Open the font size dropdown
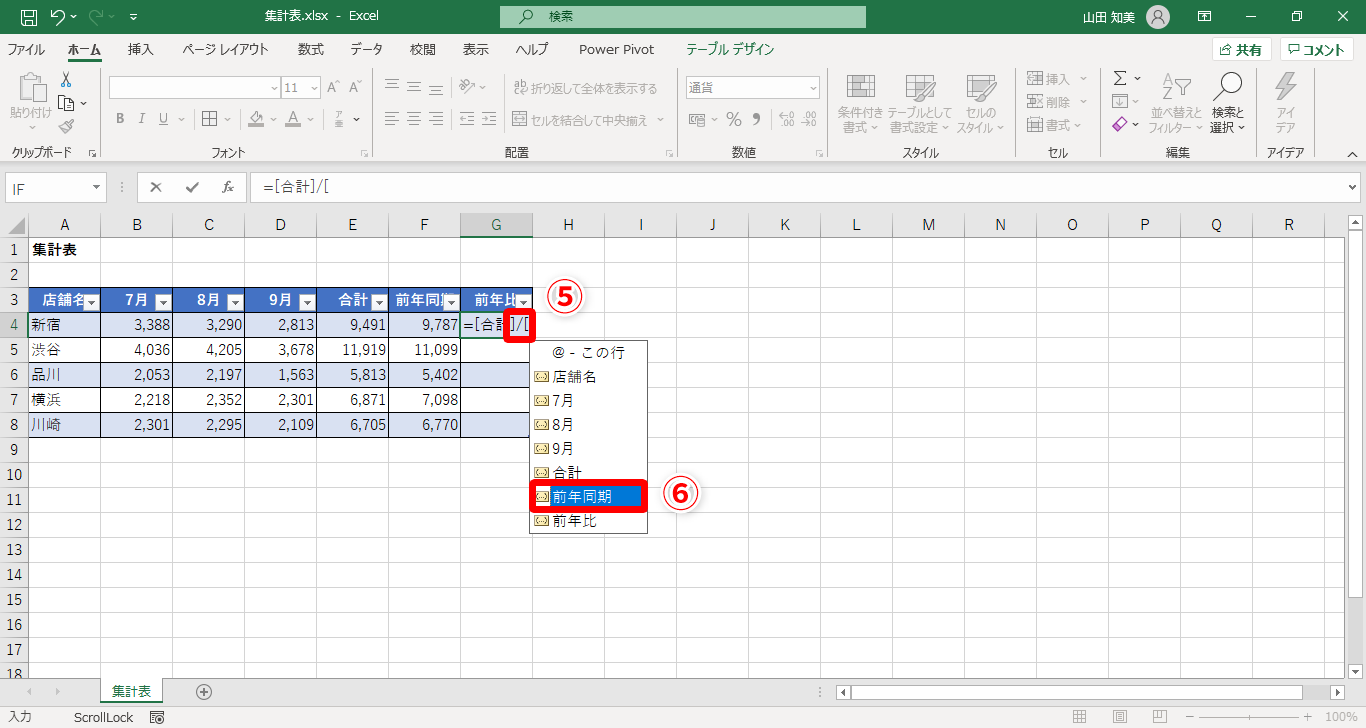Image resolution: width=1366 pixels, height=728 pixels. pos(314,88)
